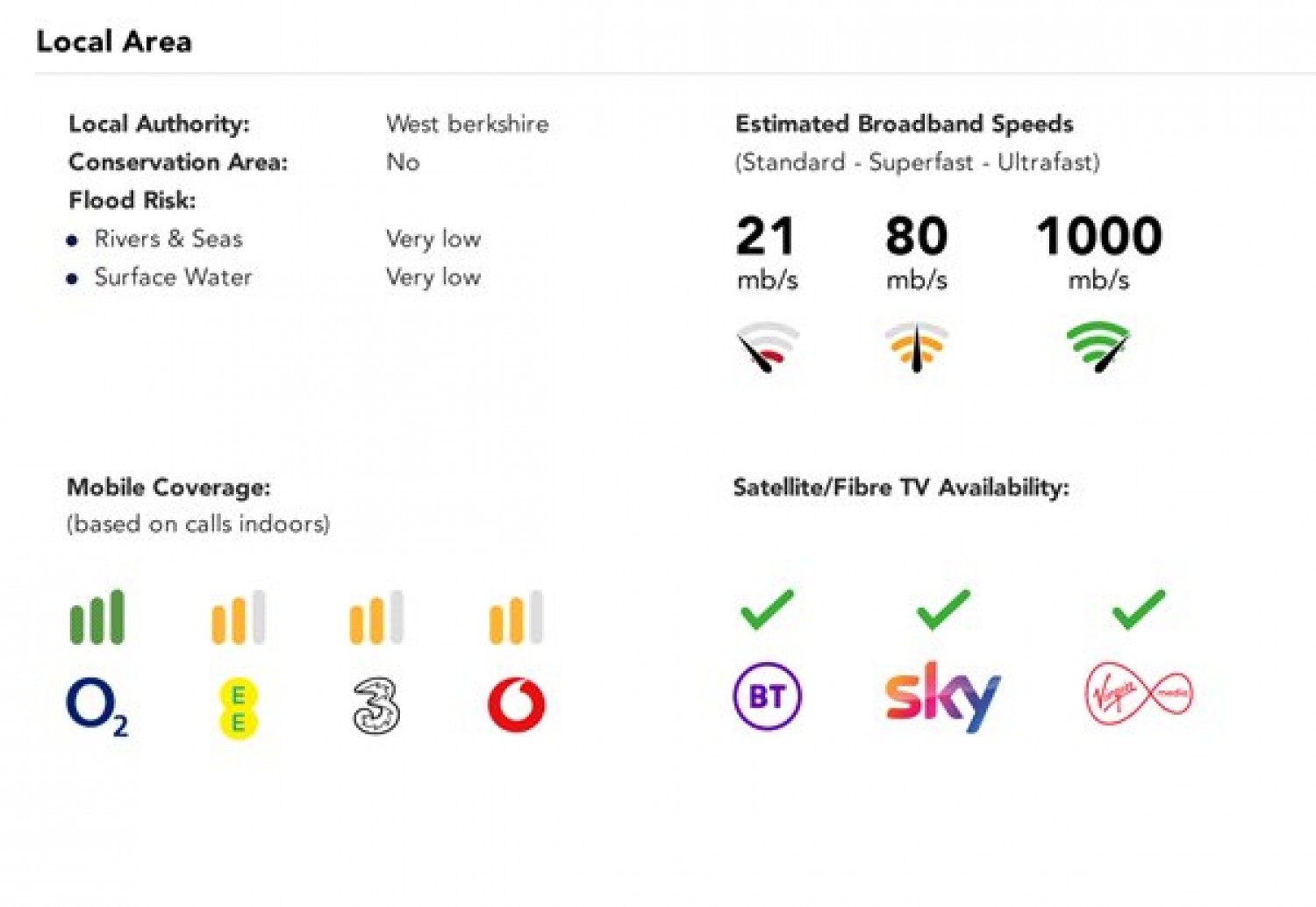This screenshot has width=1316, height=907.
Task: Click the green checkmark above BT
Action: tap(767, 609)
